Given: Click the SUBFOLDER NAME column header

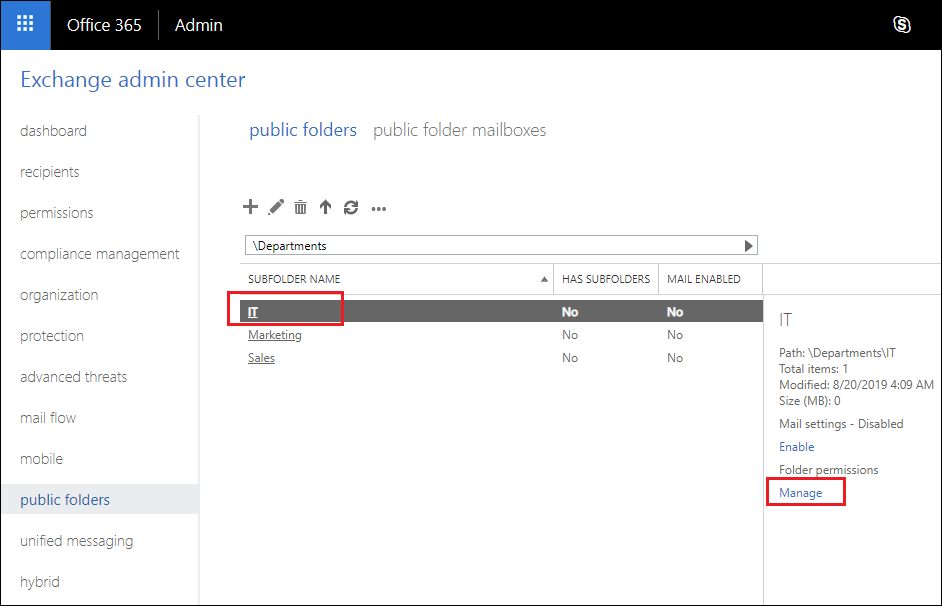Looking at the screenshot, I should pos(294,279).
